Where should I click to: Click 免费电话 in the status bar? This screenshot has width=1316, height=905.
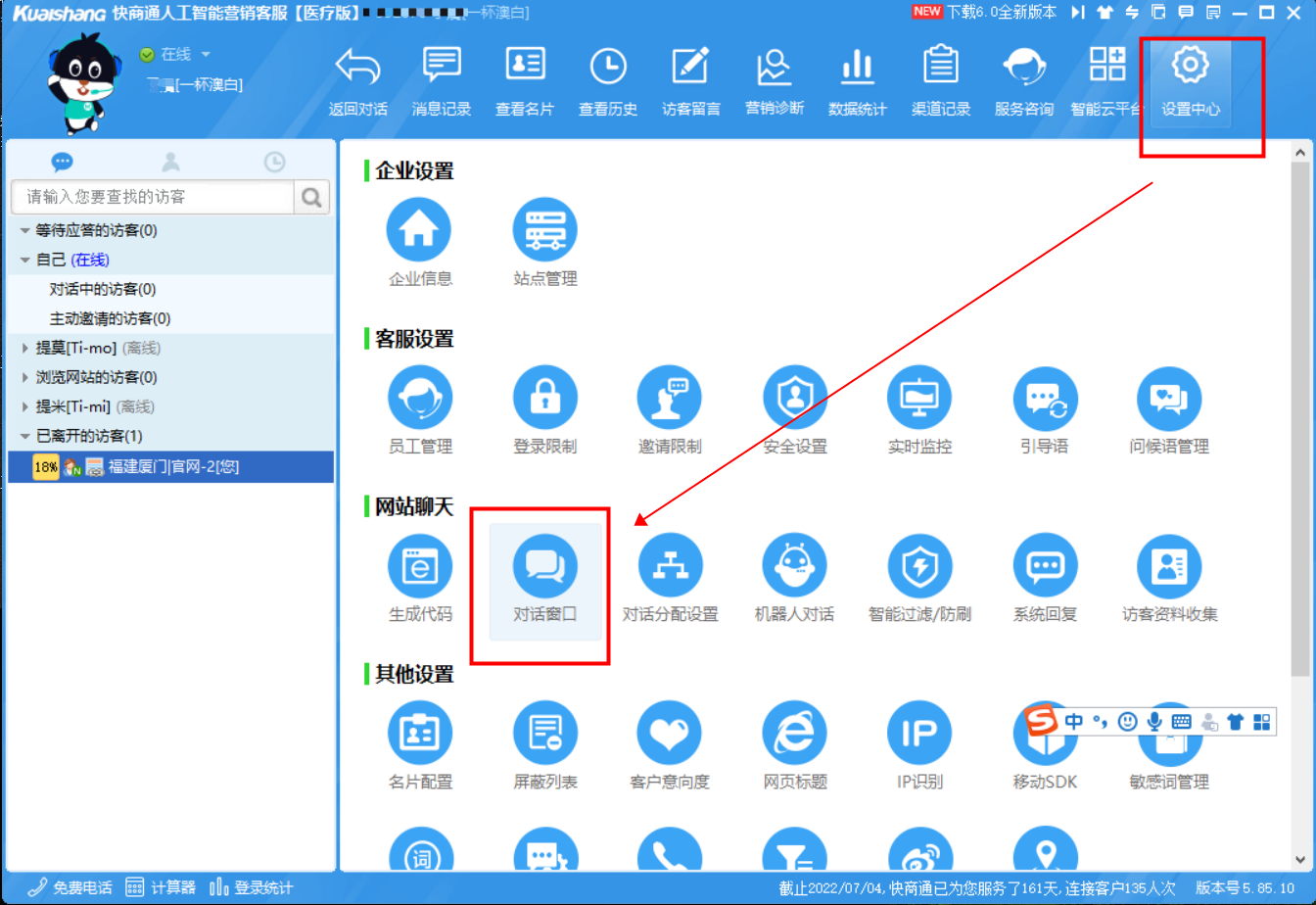(x=70, y=887)
